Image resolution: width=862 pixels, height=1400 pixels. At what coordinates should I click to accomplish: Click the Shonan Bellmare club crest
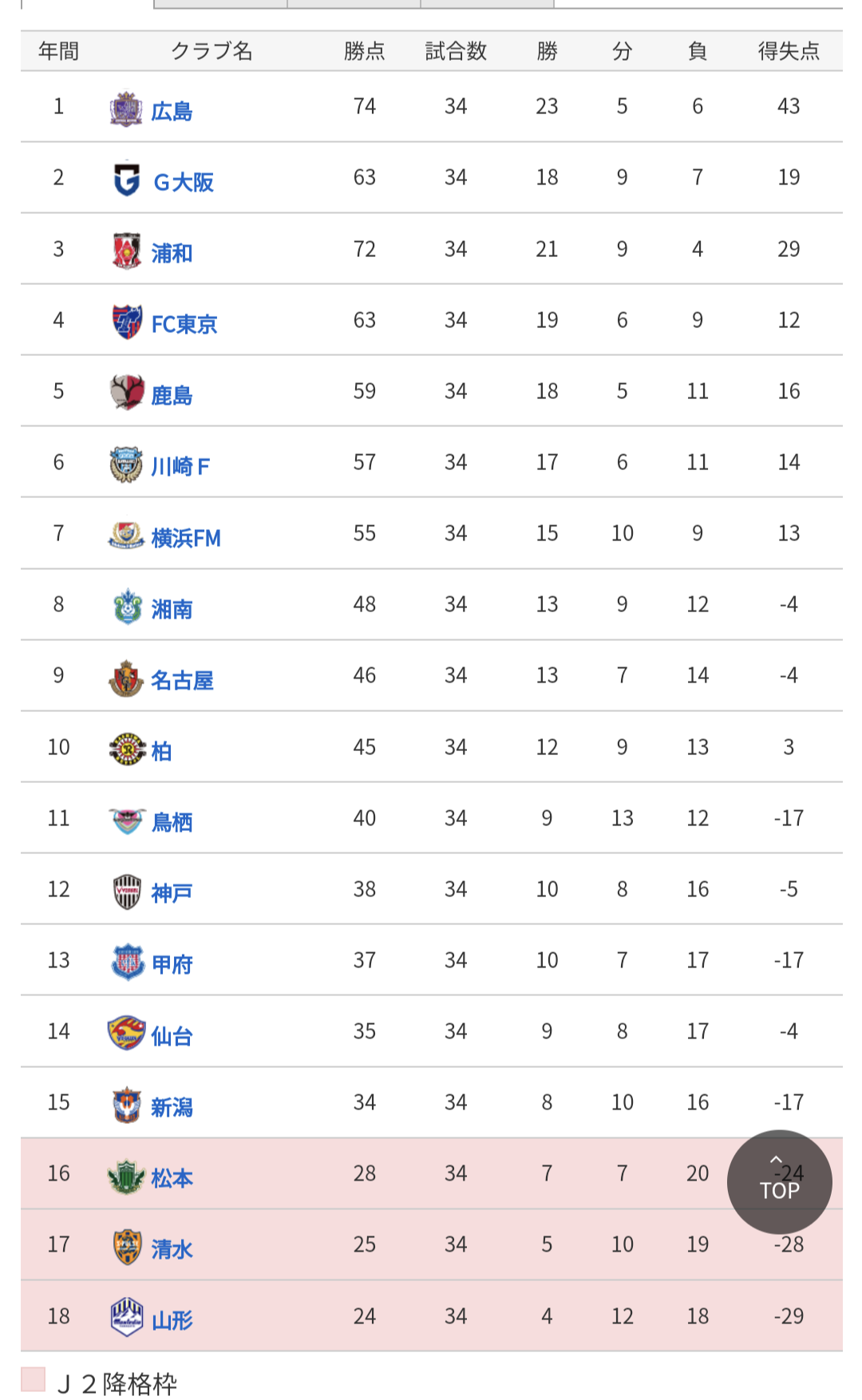click(126, 607)
